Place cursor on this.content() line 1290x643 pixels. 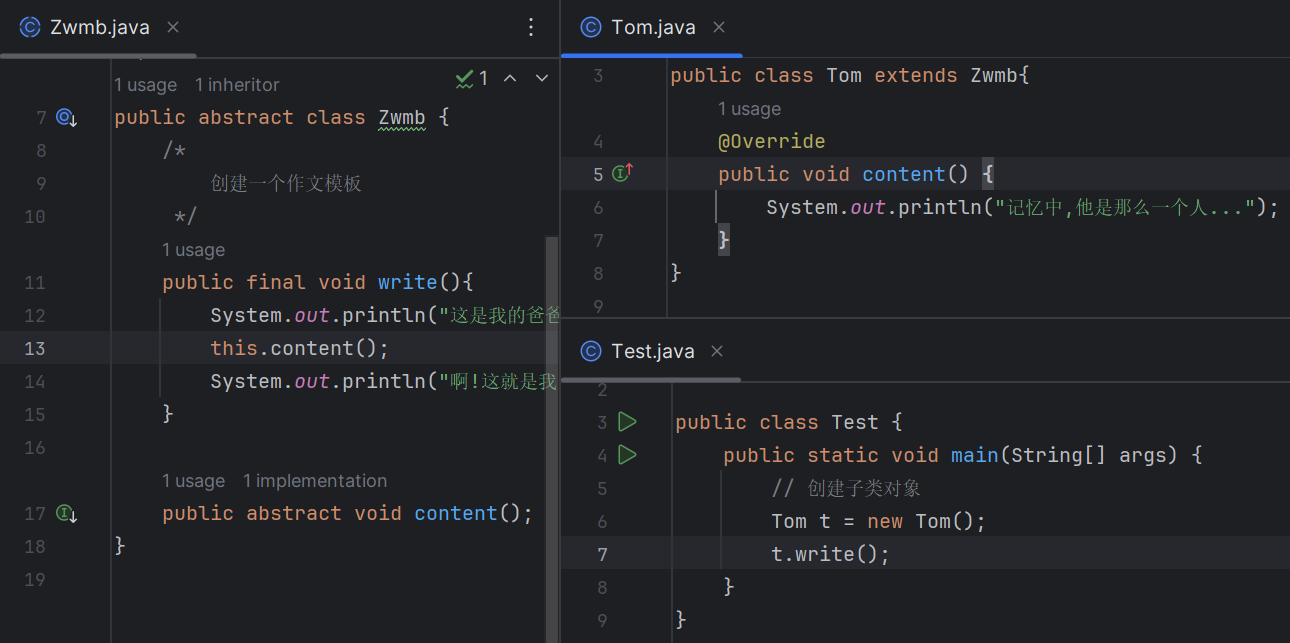click(x=299, y=349)
